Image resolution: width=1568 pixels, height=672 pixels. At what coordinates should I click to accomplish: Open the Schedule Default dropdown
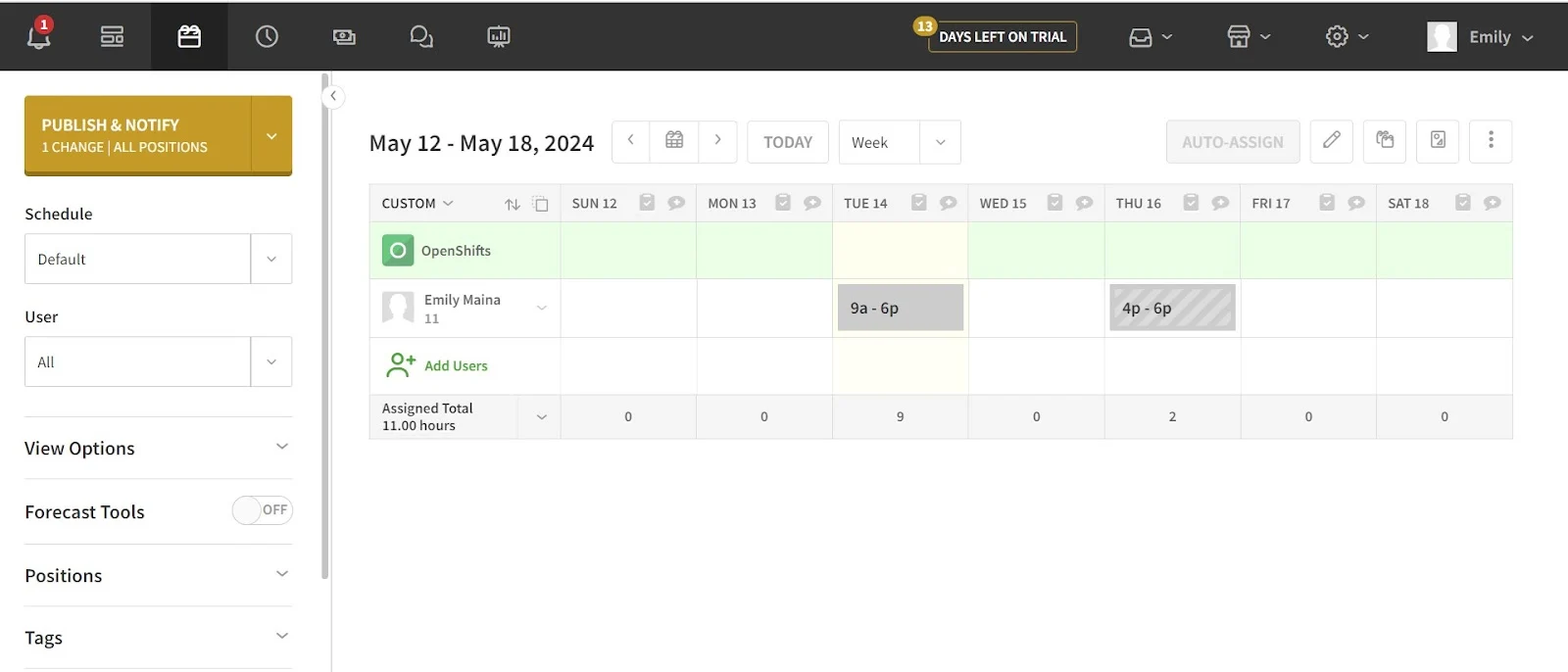point(158,259)
